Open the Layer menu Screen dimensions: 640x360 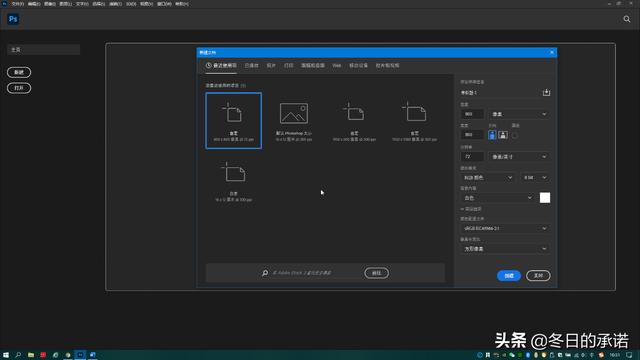click(65, 4)
